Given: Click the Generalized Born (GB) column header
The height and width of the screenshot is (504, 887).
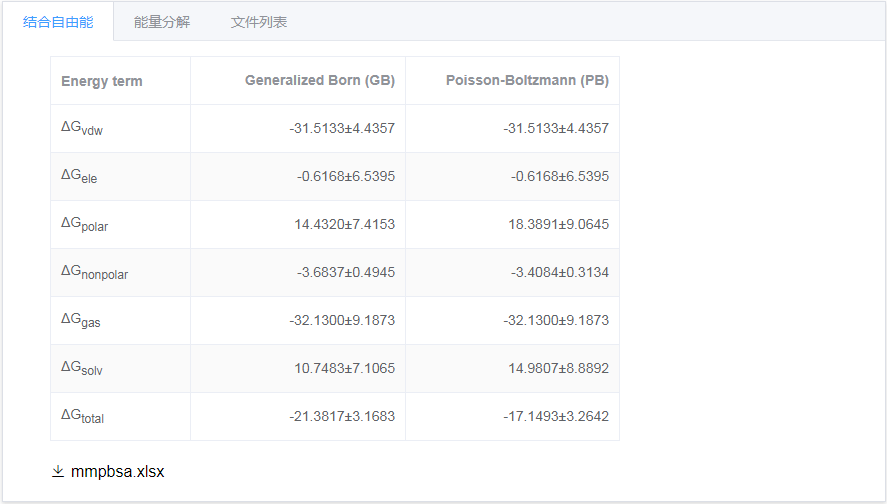Looking at the screenshot, I should coord(320,80).
